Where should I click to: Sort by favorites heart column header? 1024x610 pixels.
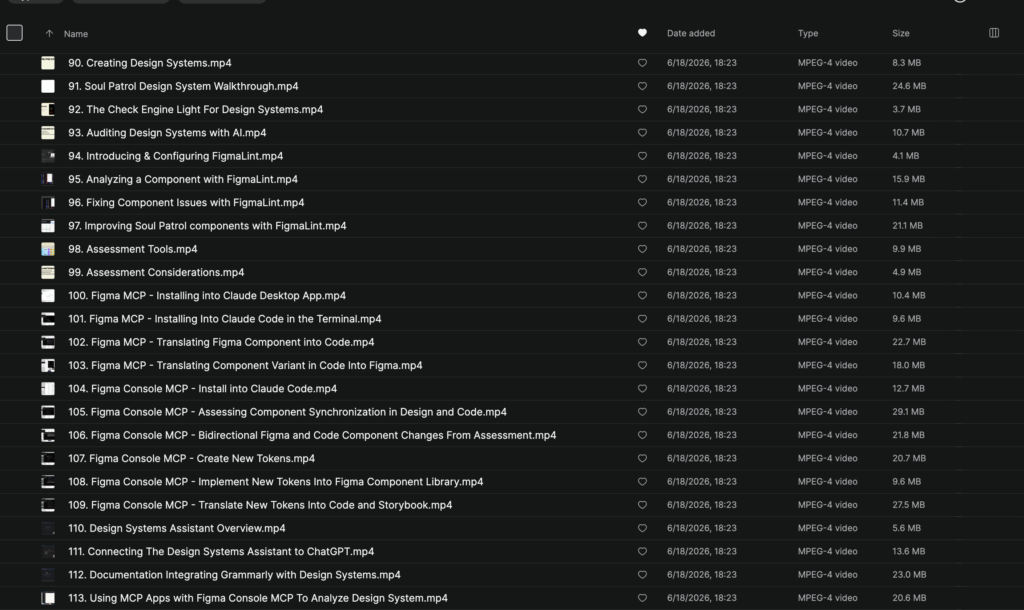point(642,33)
